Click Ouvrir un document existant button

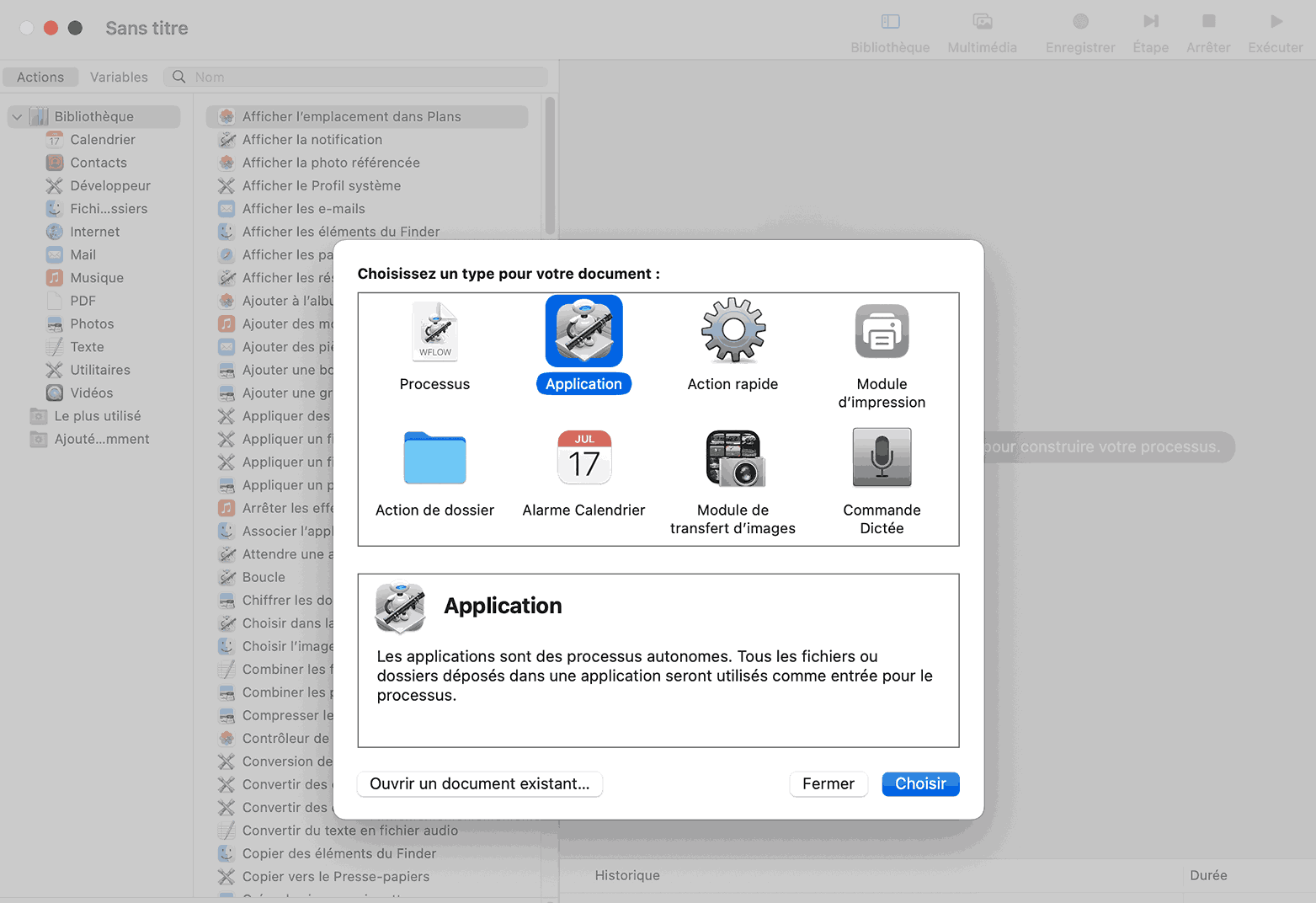(480, 784)
